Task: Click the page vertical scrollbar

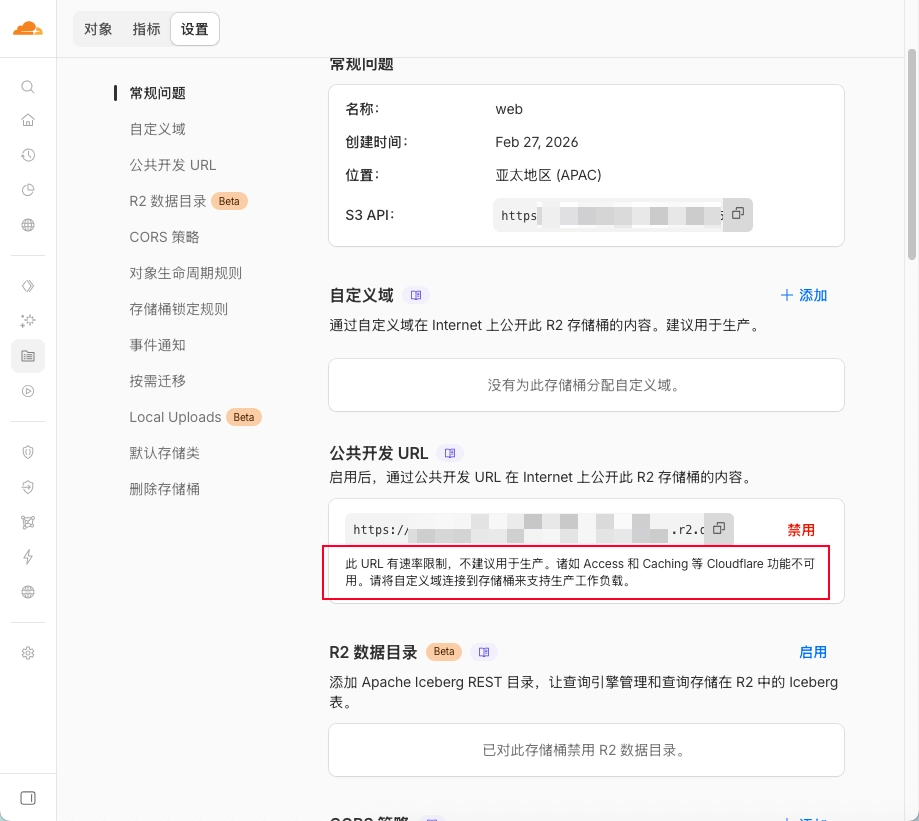Action: [x=911, y=150]
